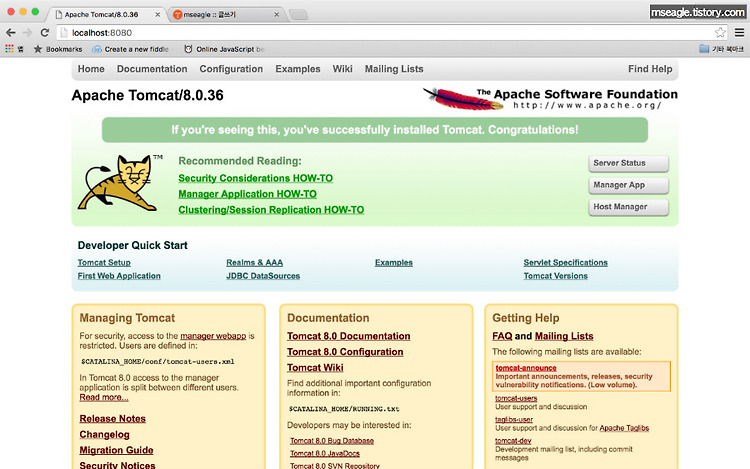Open the Realms & AAA link
Screen dimensions: 750x469
254,262
